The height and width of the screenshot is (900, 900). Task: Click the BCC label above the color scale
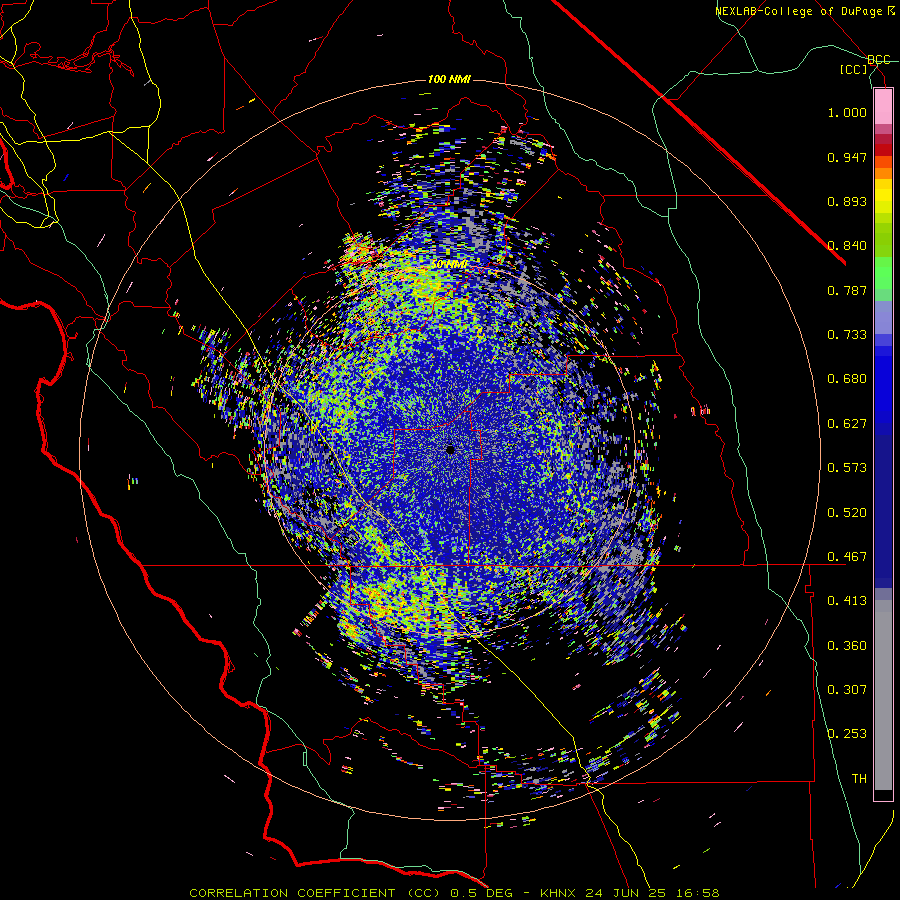[878, 60]
